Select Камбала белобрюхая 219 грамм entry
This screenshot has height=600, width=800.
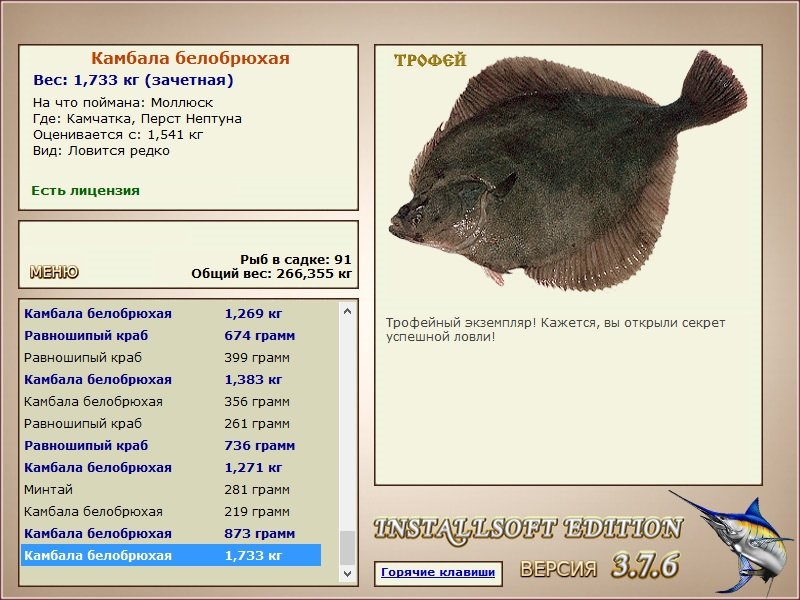[171, 511]
